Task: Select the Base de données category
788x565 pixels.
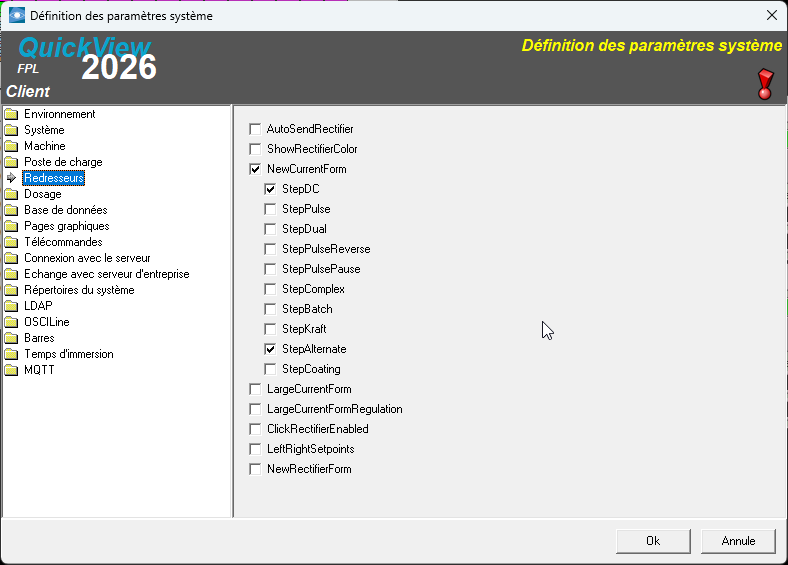Action: pos(66,210)
